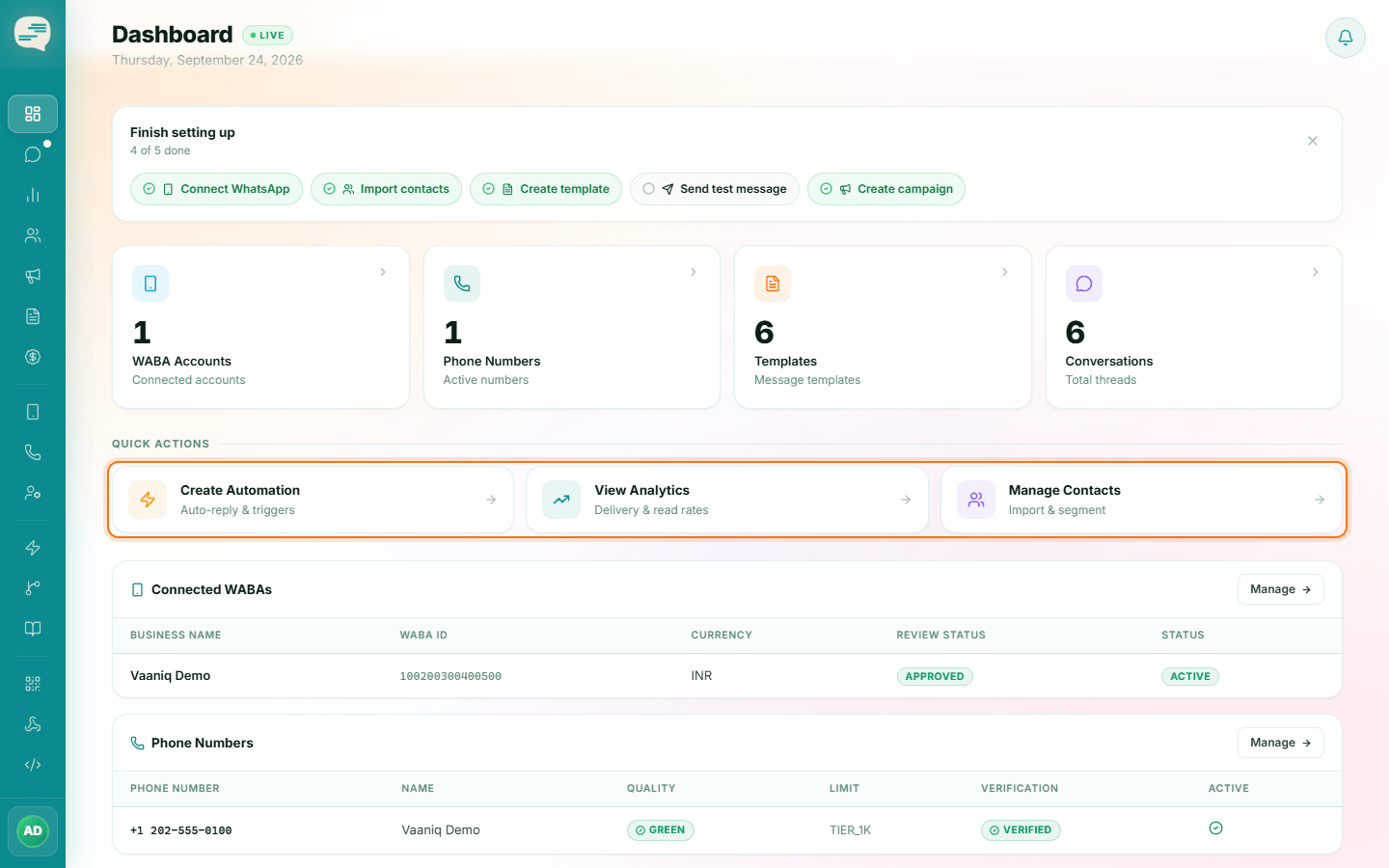Open the webhook icon in sidebar

point(33,724)
